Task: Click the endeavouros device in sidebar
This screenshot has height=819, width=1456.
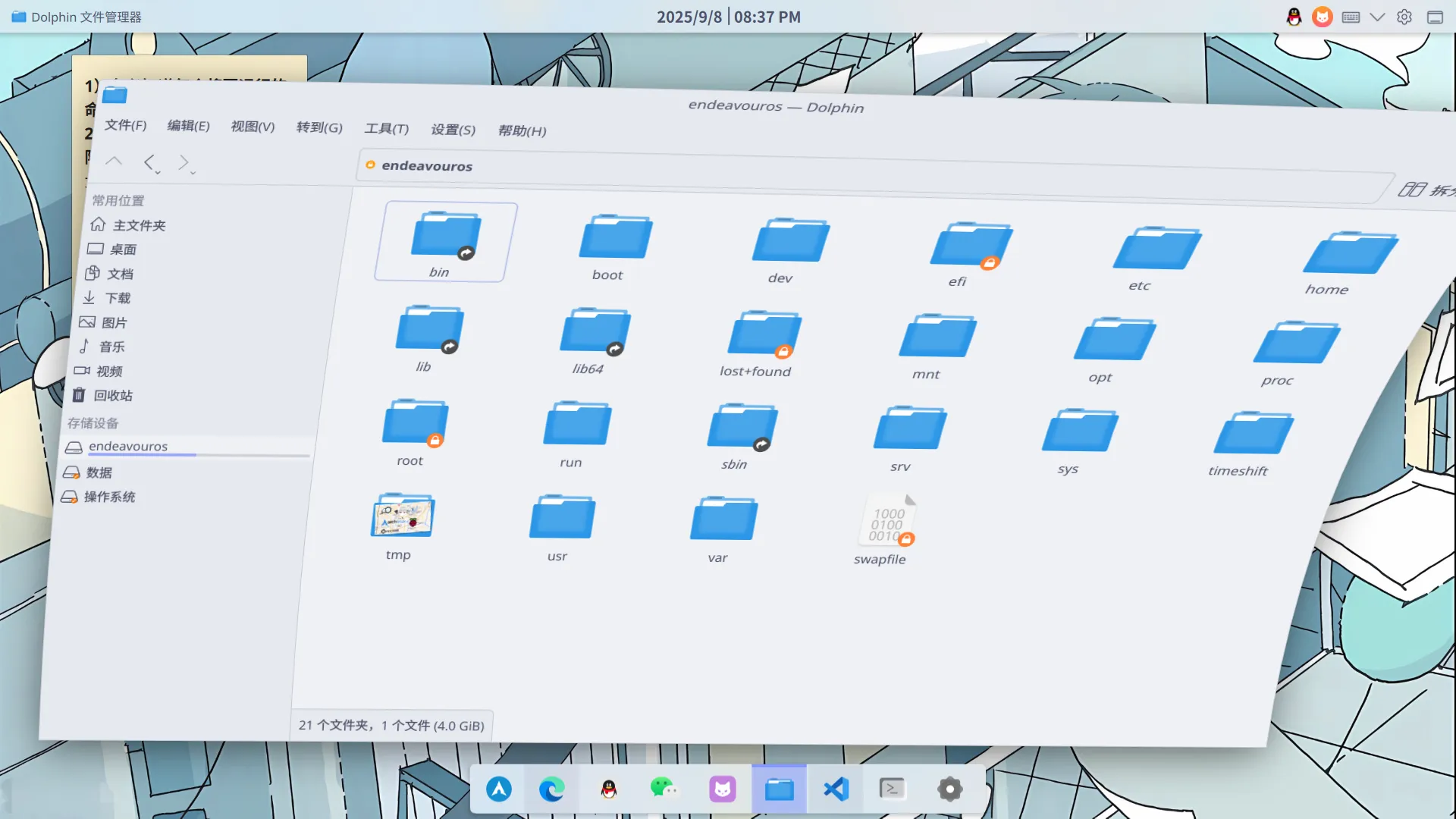Action: pos(127,447)
